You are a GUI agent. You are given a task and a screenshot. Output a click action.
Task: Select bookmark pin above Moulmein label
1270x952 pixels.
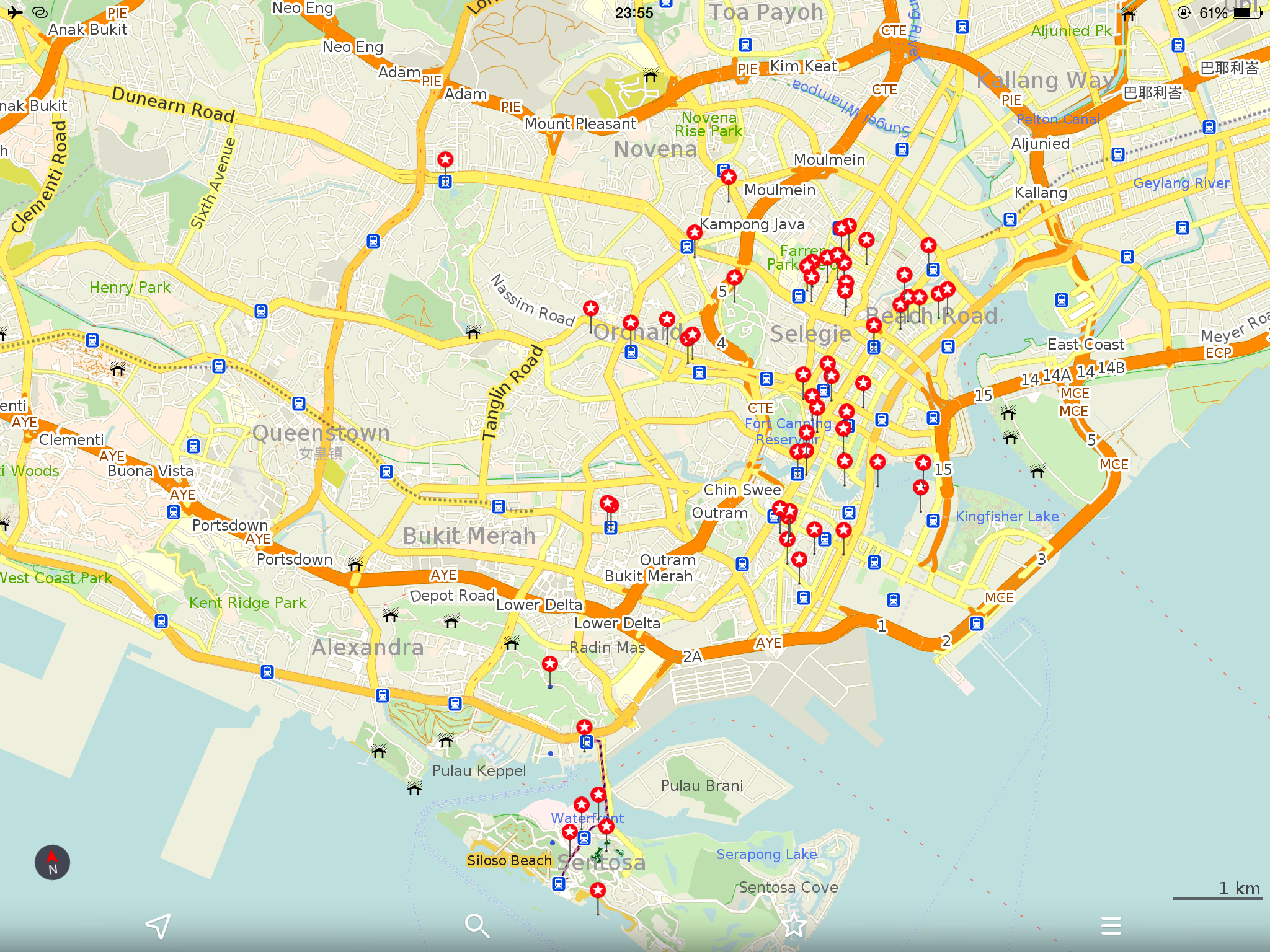pos(729,178)
